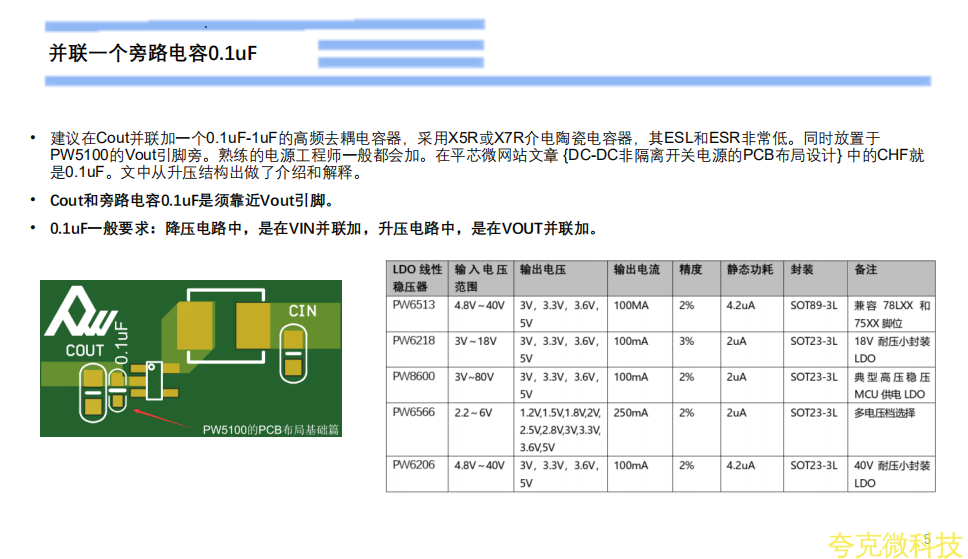
Task: Click the COUT label on the PCB
Action: [85, 350]
